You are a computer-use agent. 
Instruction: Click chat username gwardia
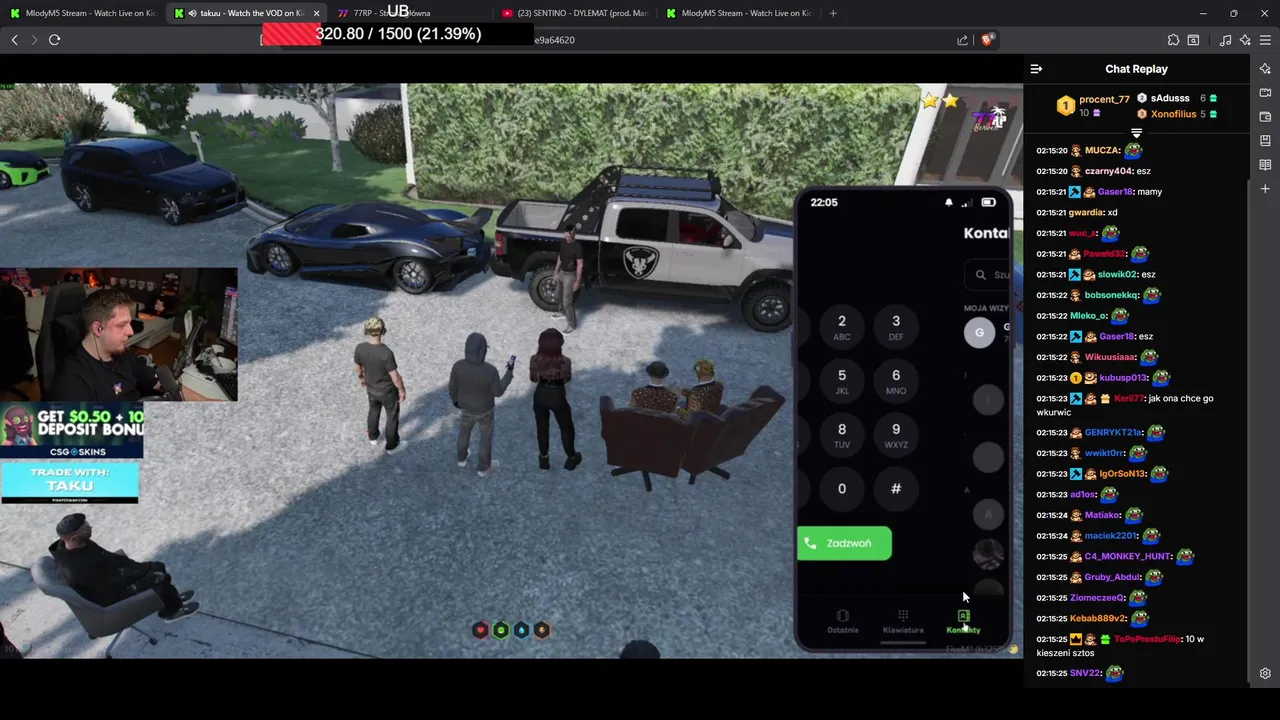(1086, 212)
